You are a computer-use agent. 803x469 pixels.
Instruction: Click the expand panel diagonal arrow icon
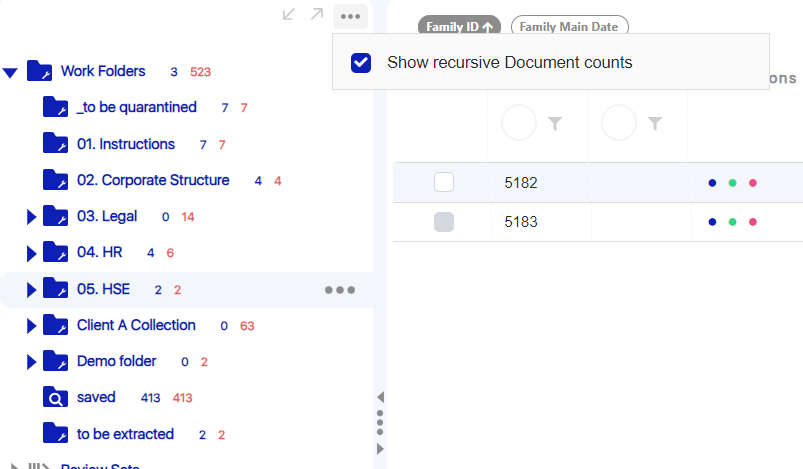(x=317, y=15)
